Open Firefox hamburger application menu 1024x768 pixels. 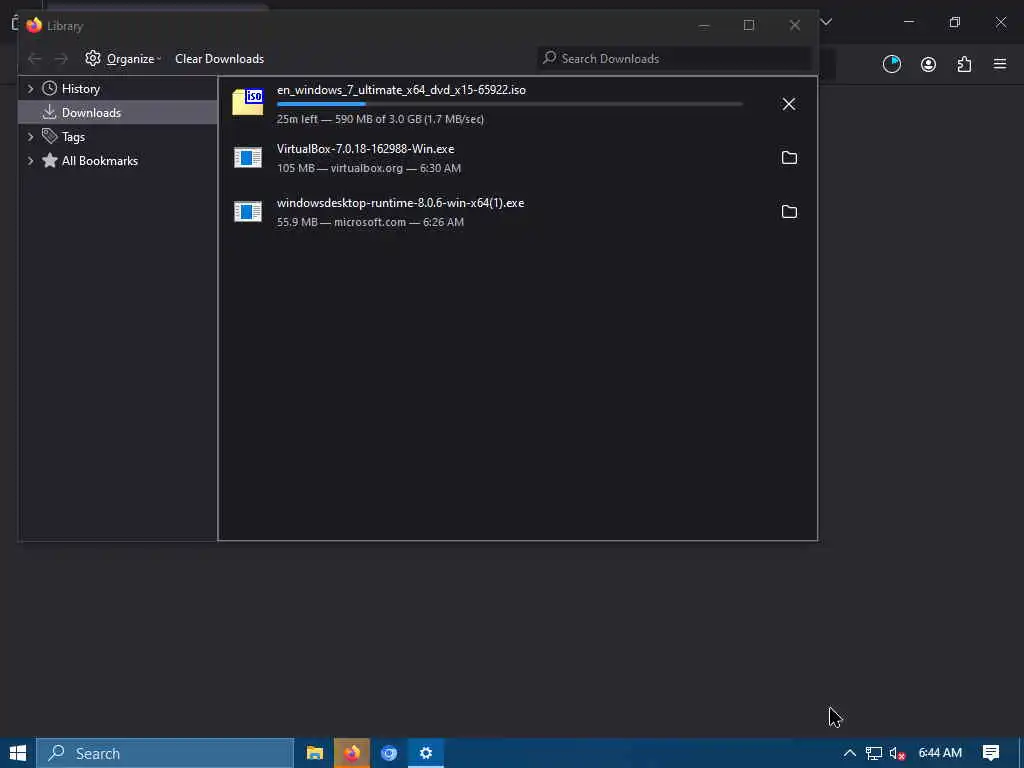click(x=1000, y=64)
